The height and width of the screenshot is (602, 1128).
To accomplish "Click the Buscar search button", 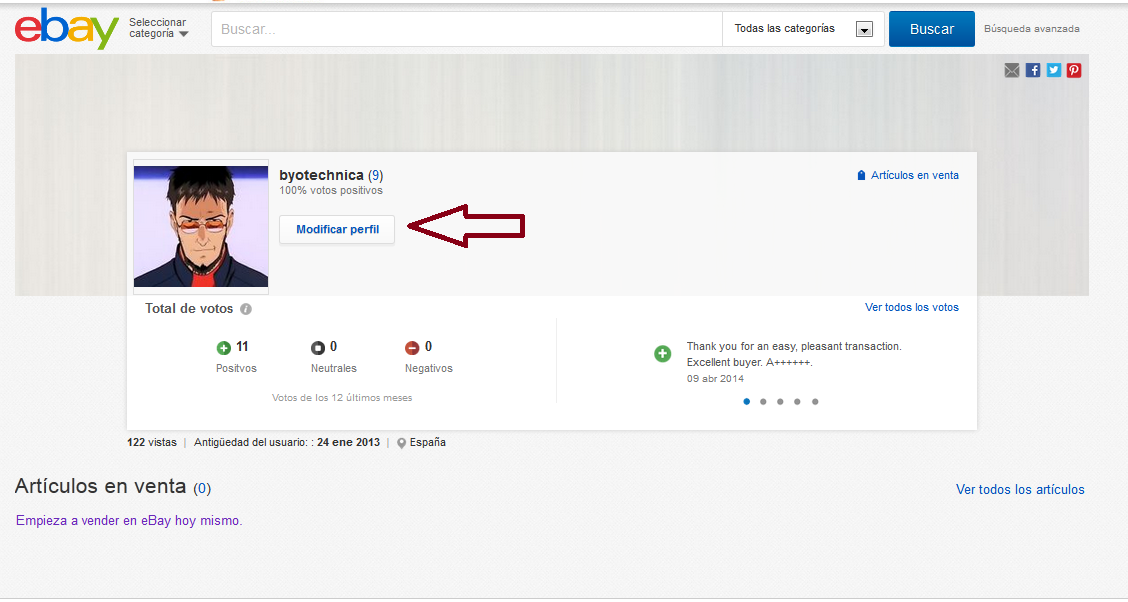I will [932, 29].
